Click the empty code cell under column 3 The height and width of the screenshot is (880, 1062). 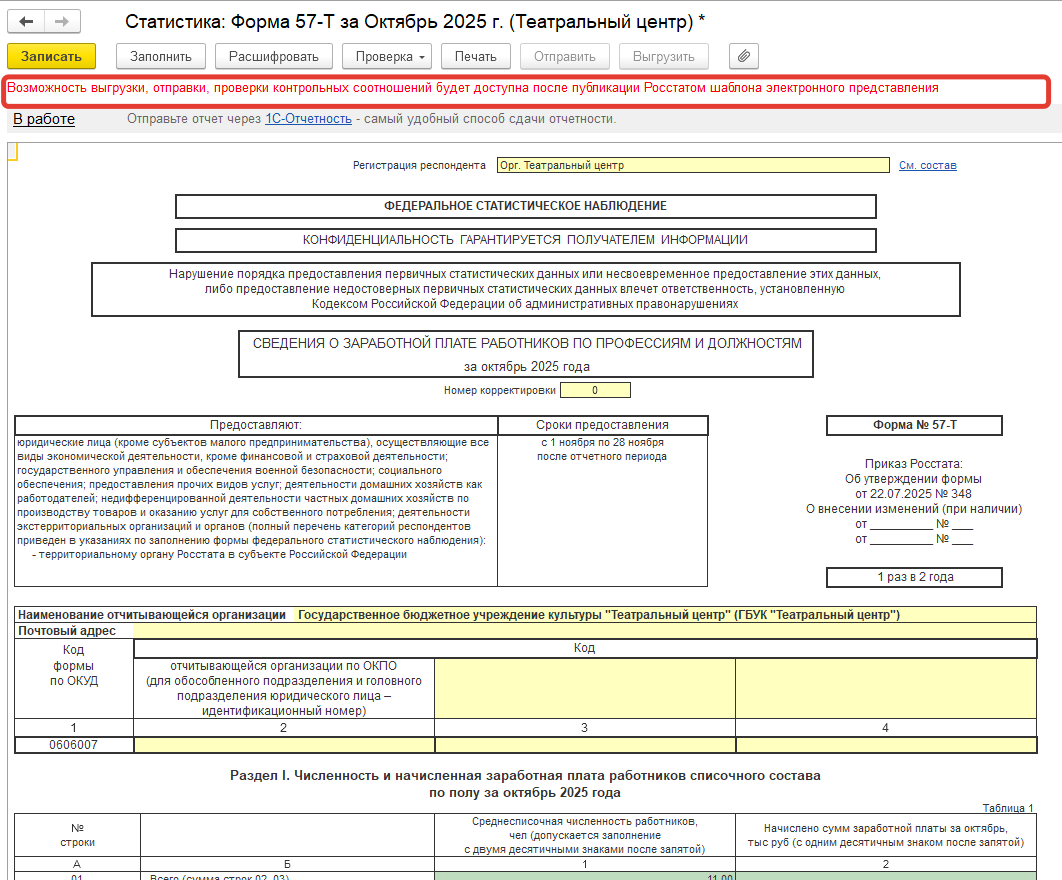pos(585,745)
